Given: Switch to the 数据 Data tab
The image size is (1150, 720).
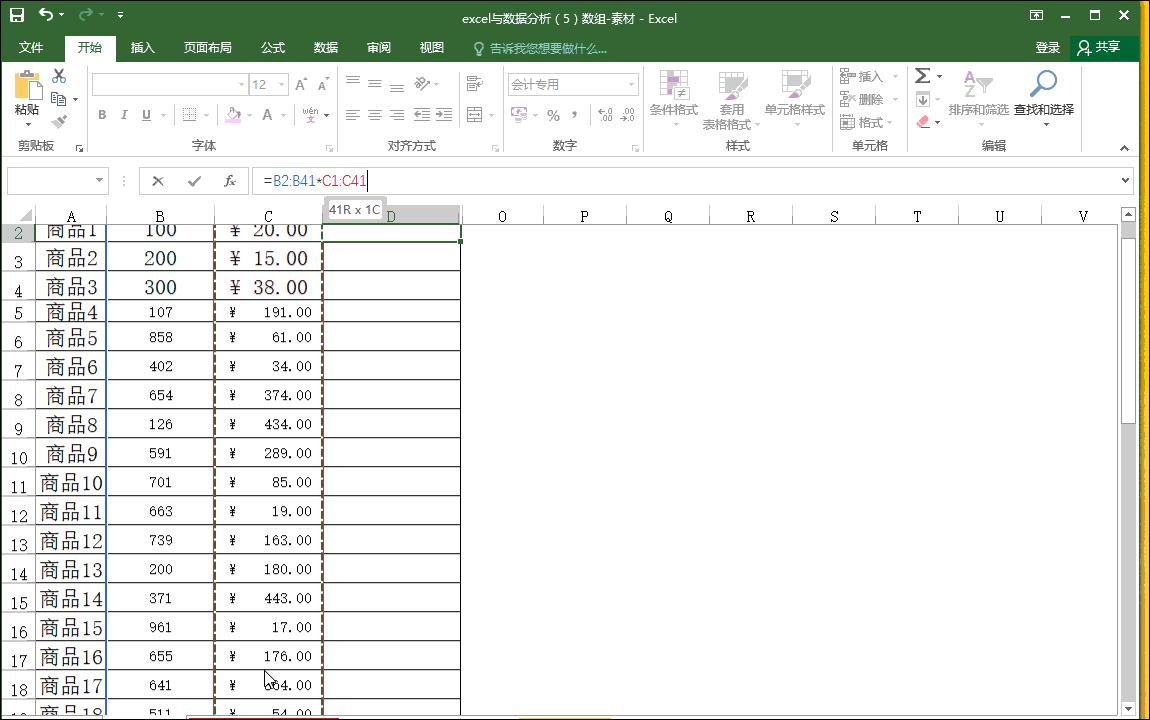Looking at the screenshot, I should pos(326,48).
